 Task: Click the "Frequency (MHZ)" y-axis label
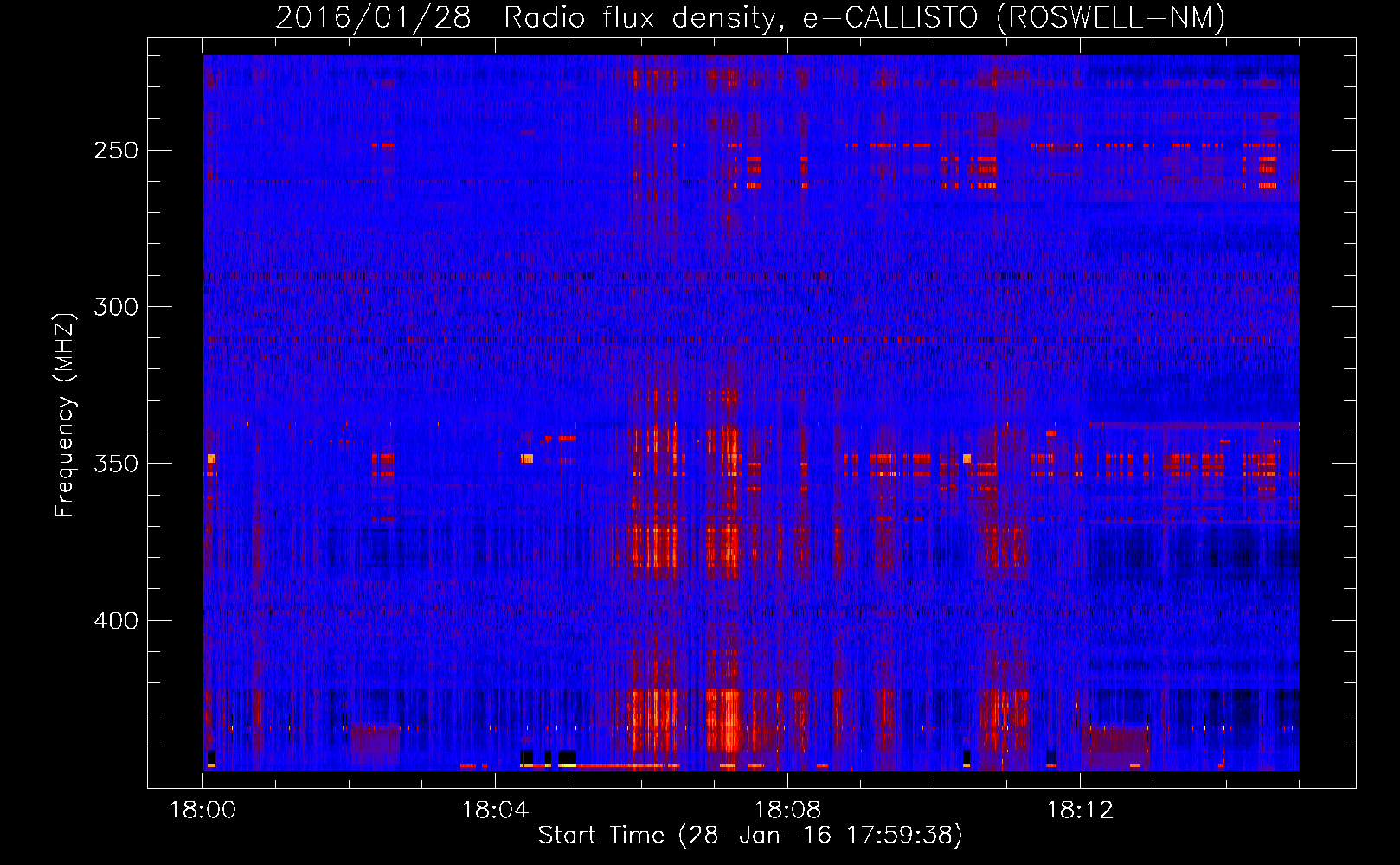pyautogui.click(x=65, y=414)
